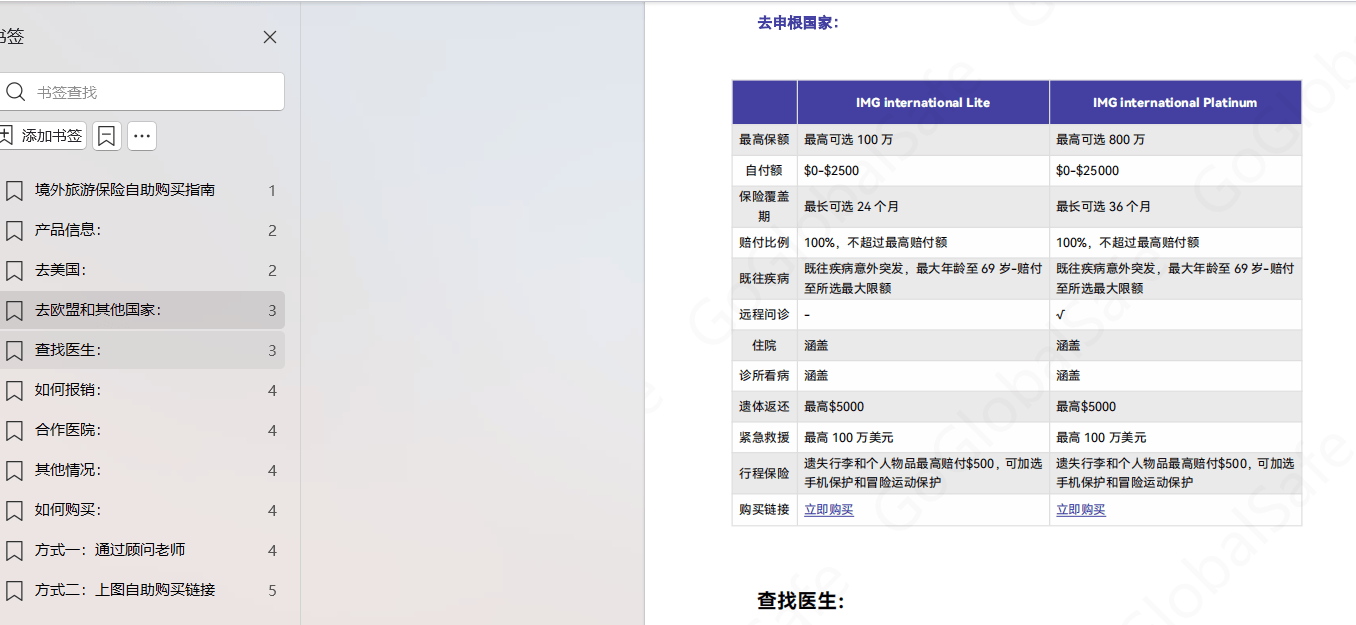Click bookmark icon beside 方式二：上图自助购买链接
Screen dimensions: 1356x625
coord(14,590)
